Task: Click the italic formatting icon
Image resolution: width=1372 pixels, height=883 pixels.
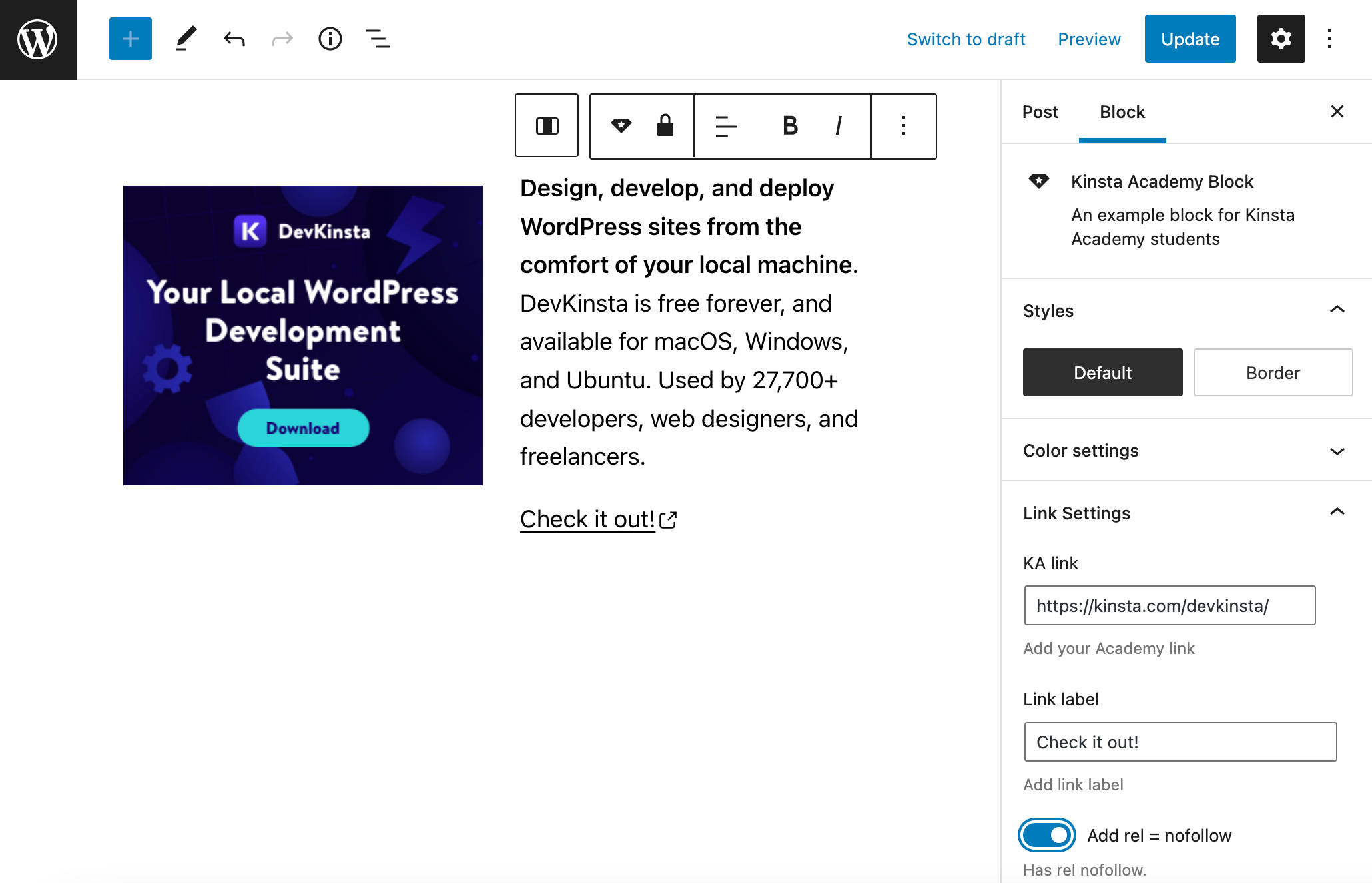Action: pyautogui.click(x=840, y=126)
